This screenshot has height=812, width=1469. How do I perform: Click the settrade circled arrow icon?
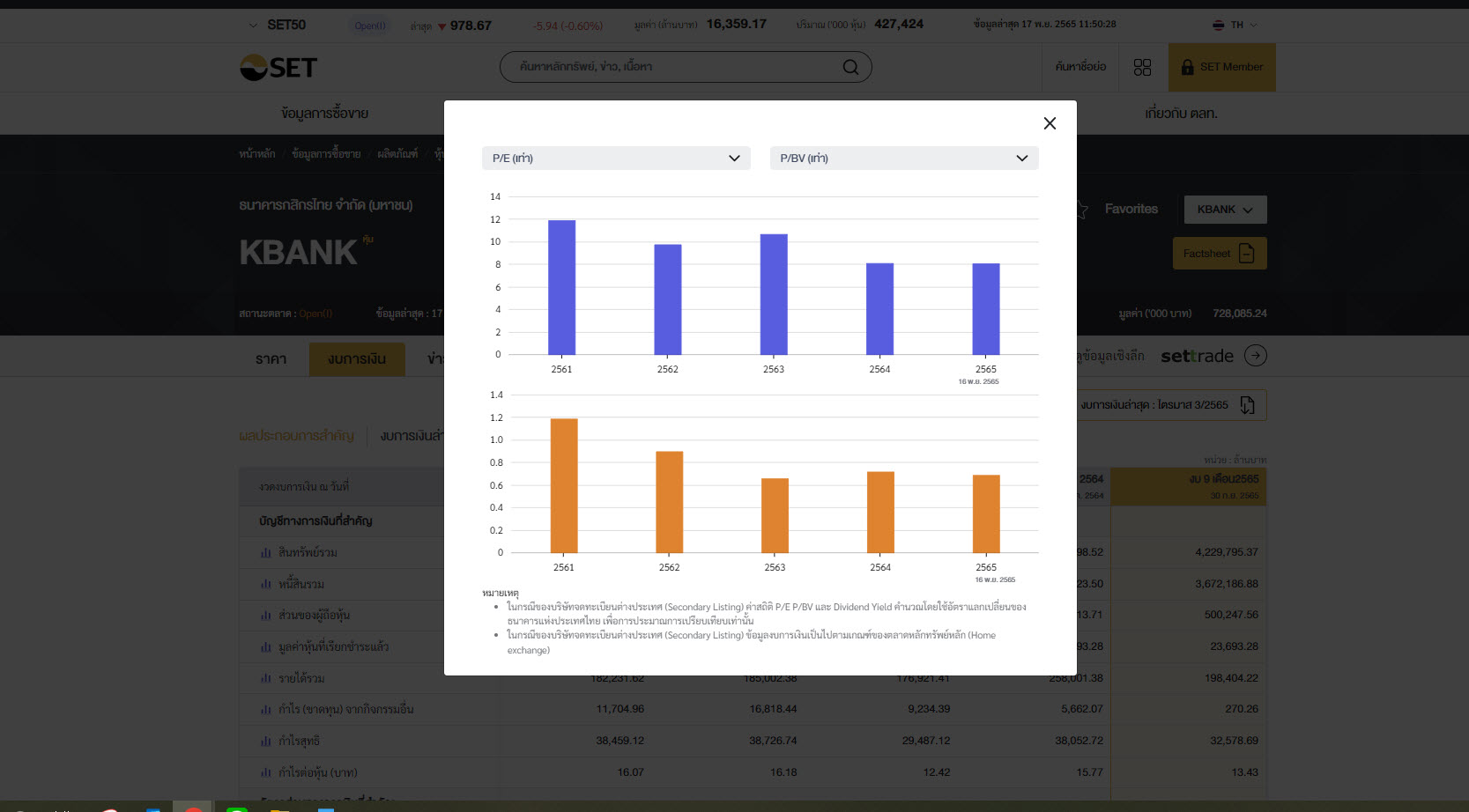[1255, 356]
